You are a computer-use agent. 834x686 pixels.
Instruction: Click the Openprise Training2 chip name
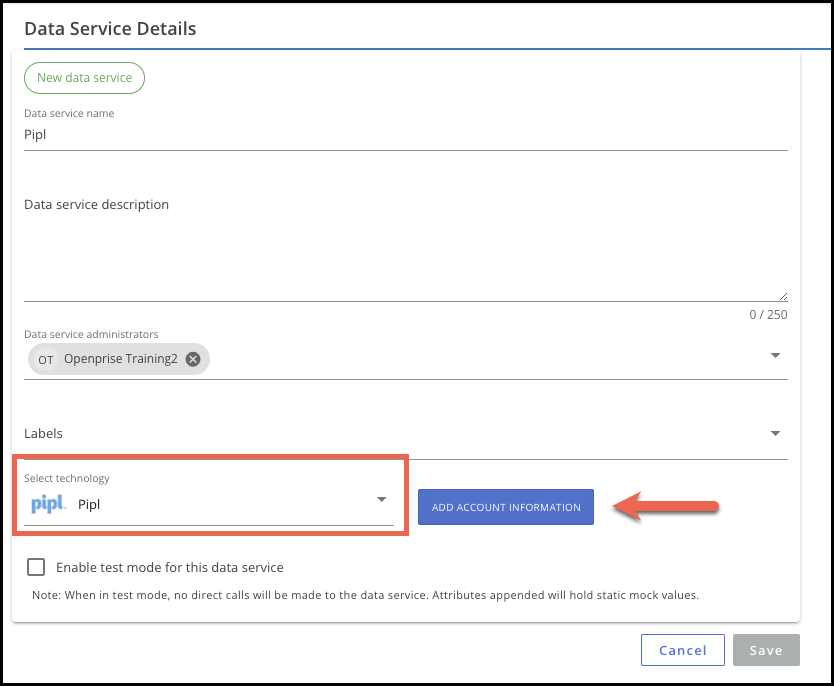tap(121, 359)
